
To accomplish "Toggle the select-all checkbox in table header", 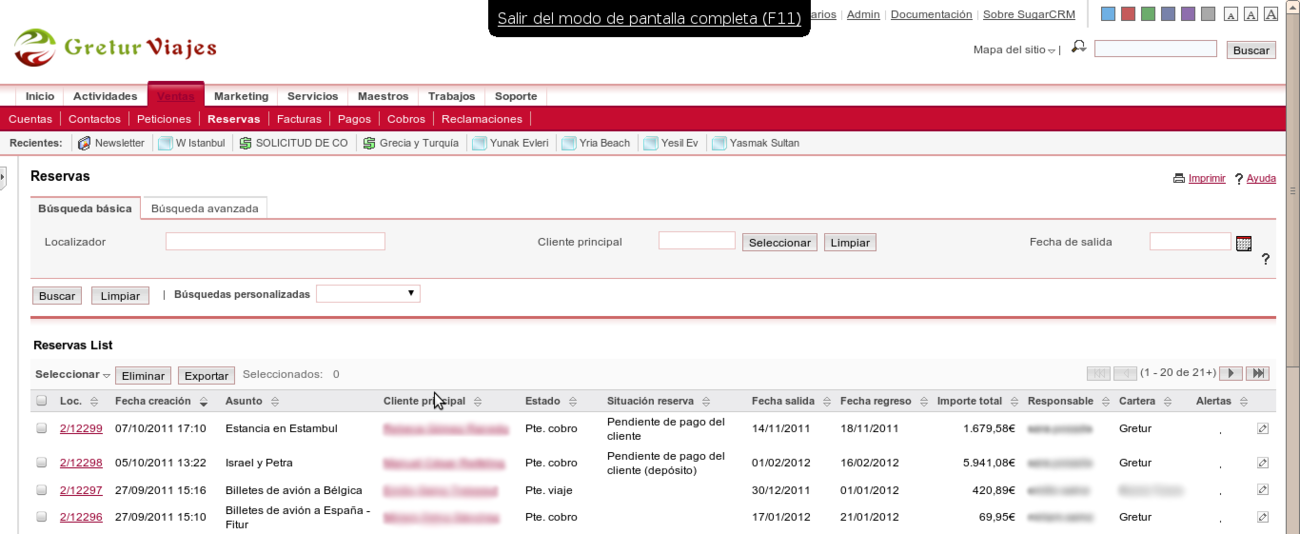I will (x=41, y=401).
